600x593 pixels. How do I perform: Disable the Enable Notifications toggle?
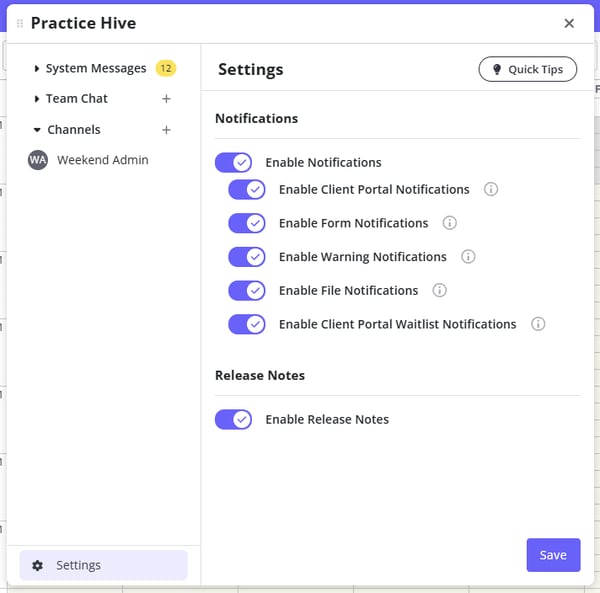(233, 162)
